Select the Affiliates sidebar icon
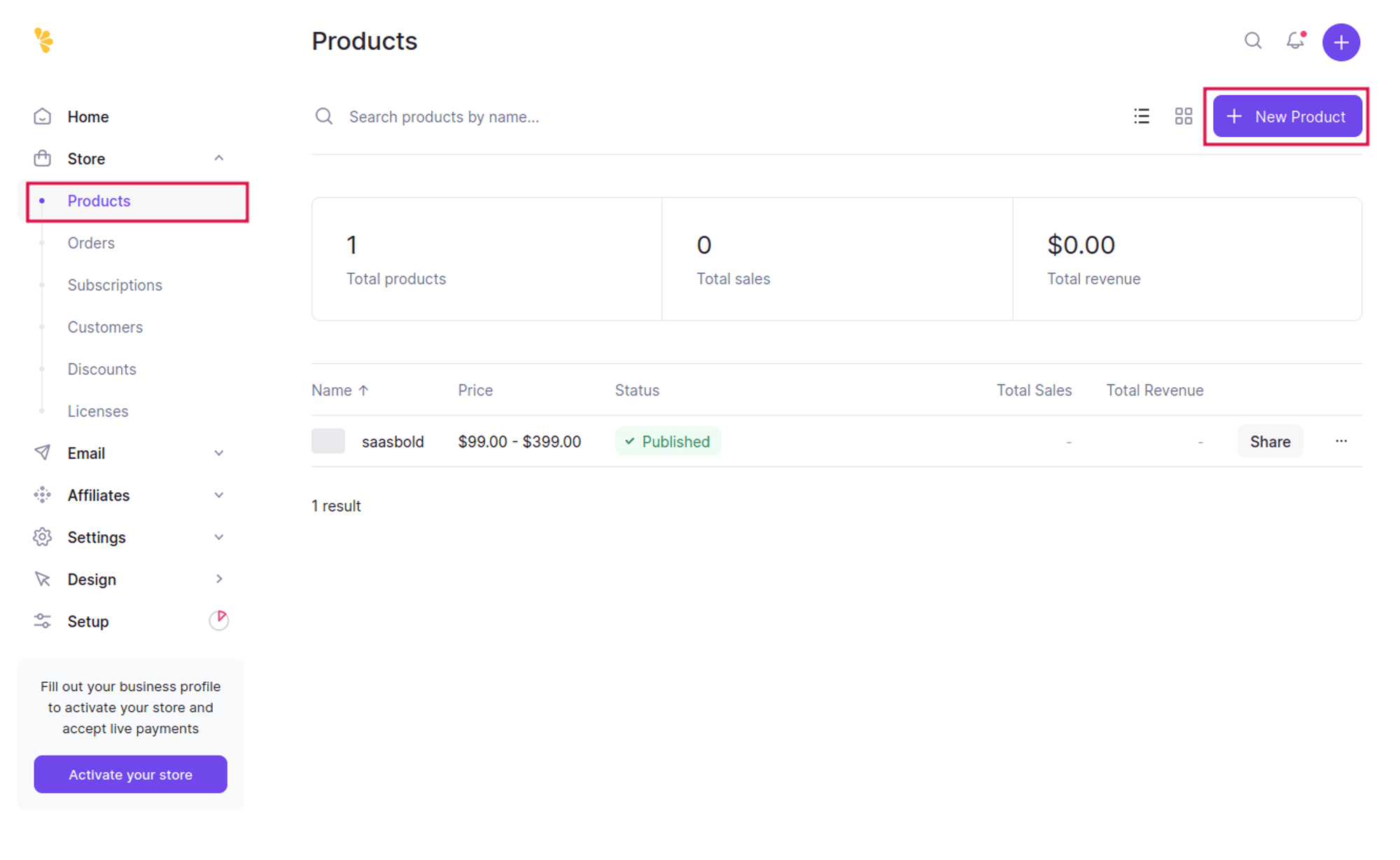Viewport: 1400px width, 860px height. tap(42, 494)
